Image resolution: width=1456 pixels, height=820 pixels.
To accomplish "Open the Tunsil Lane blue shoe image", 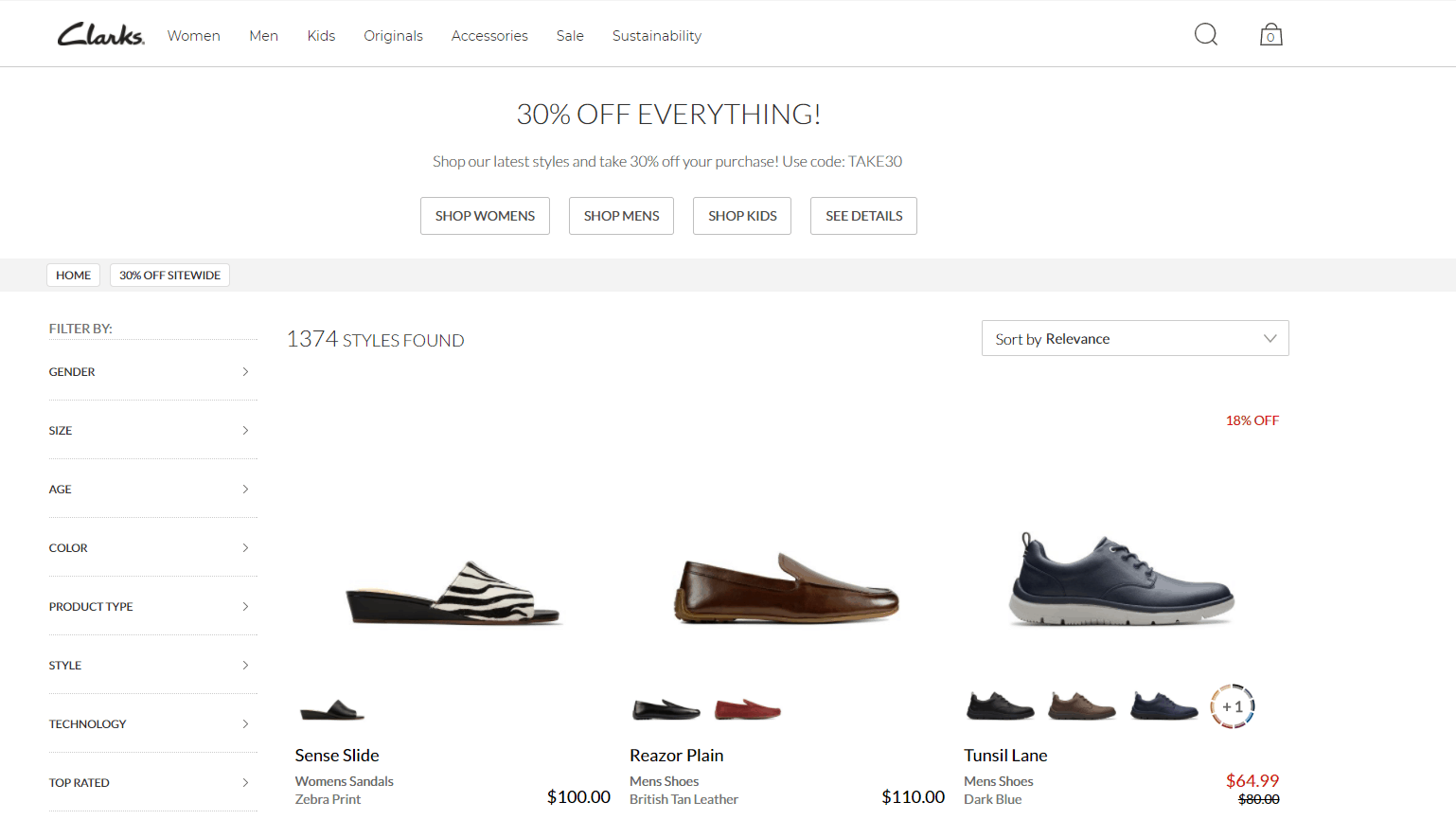I will tap(1122, 579).
